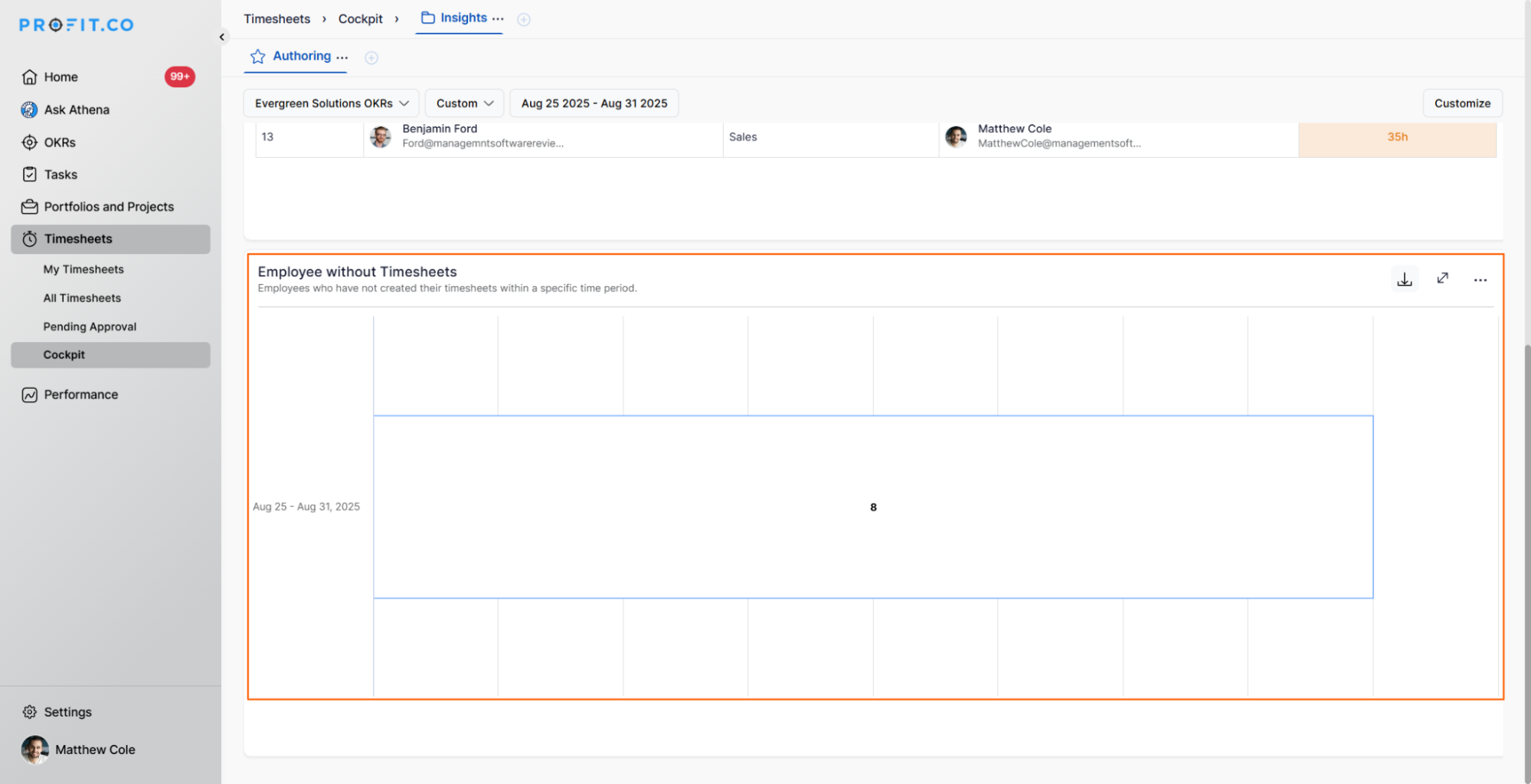
Task: Click the star icon on Authoring tab
Action: click(x=258, y=57)
